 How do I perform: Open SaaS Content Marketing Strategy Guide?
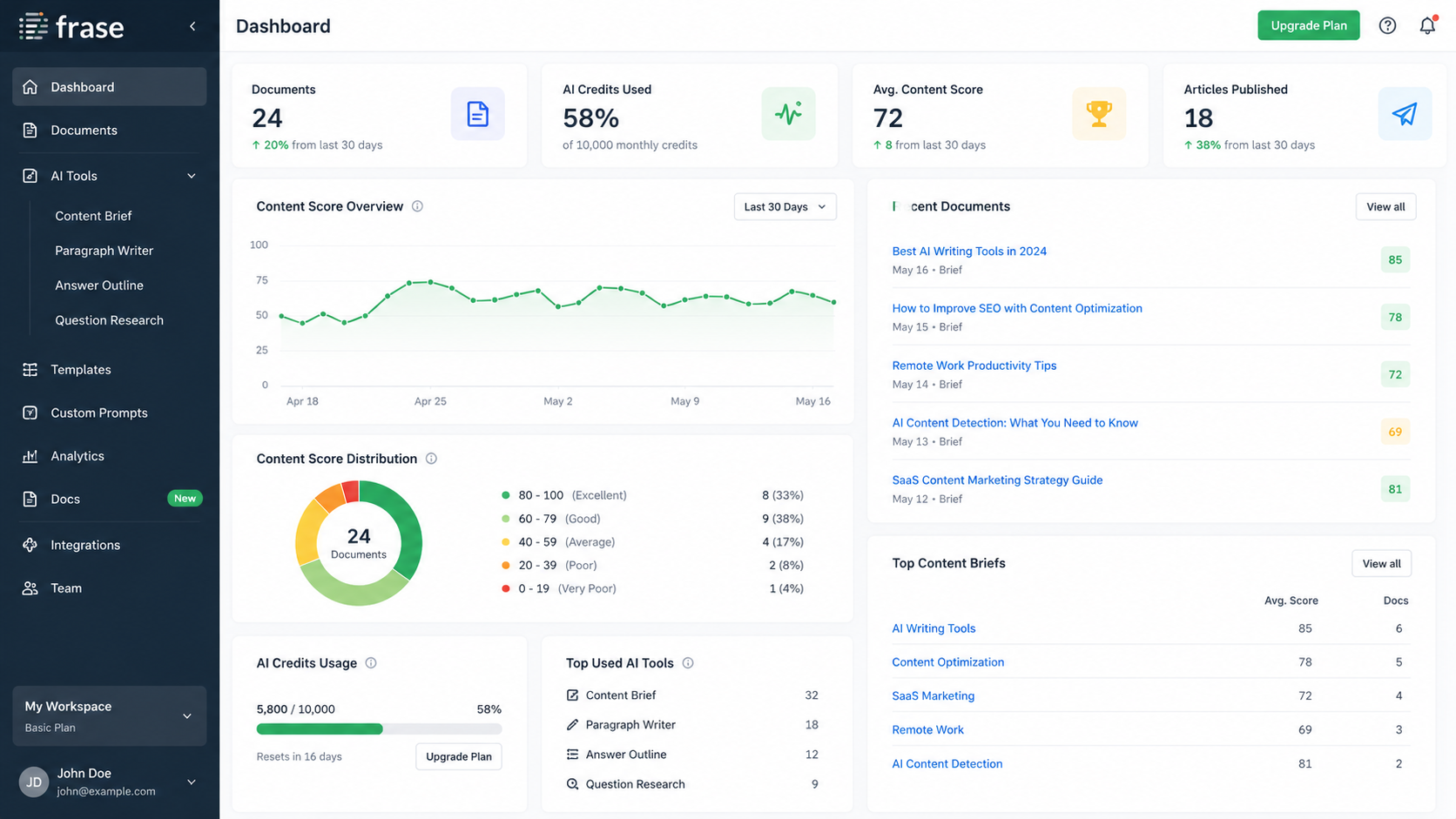tap(997, 480)
